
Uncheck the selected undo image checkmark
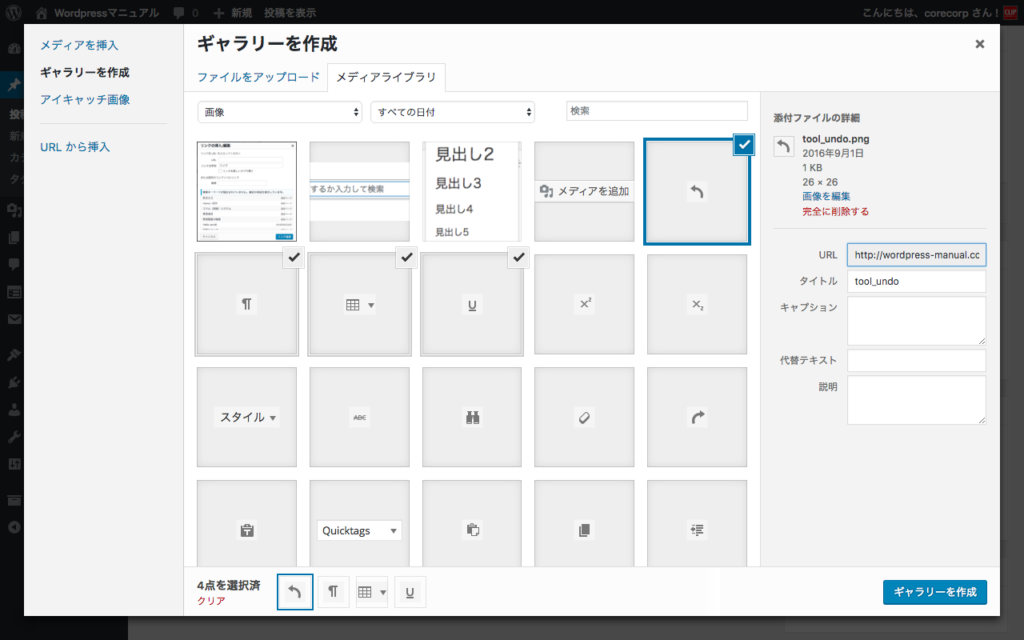(x=743, y=145)
